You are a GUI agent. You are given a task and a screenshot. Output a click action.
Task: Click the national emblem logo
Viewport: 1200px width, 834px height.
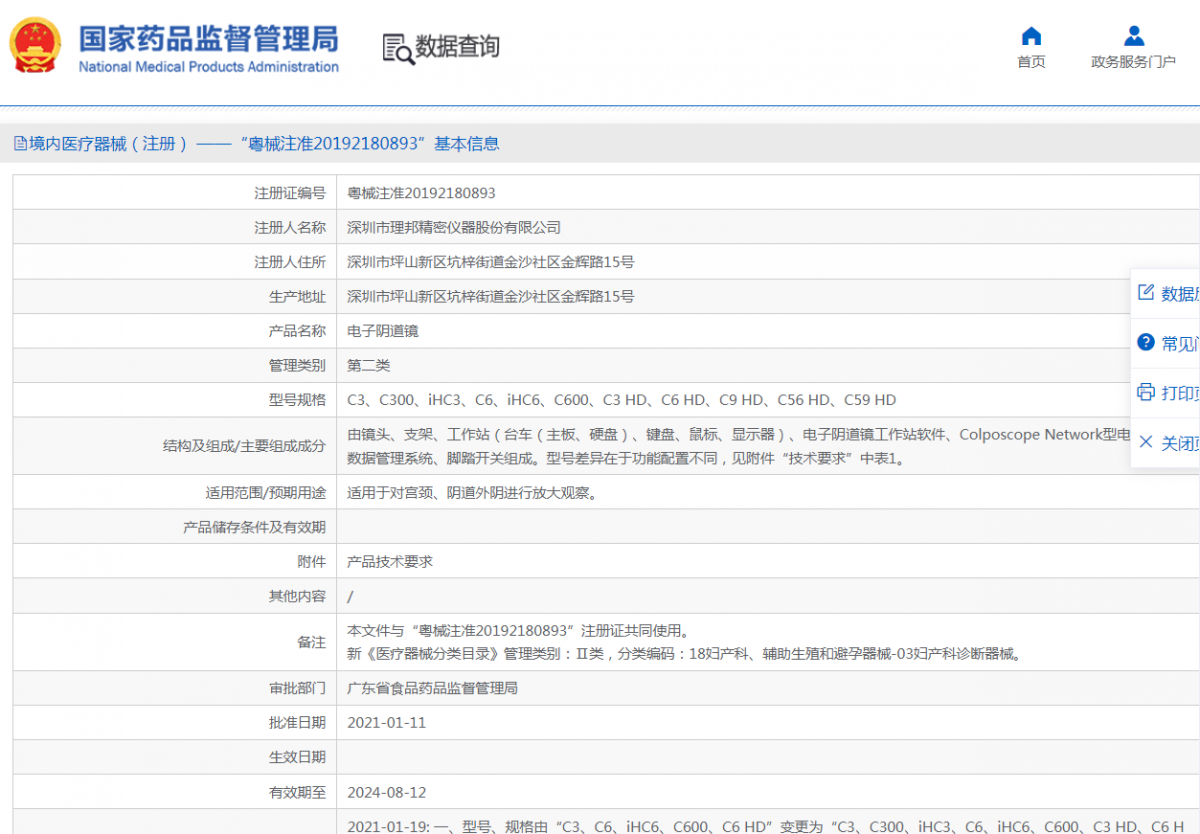[35, 45]
